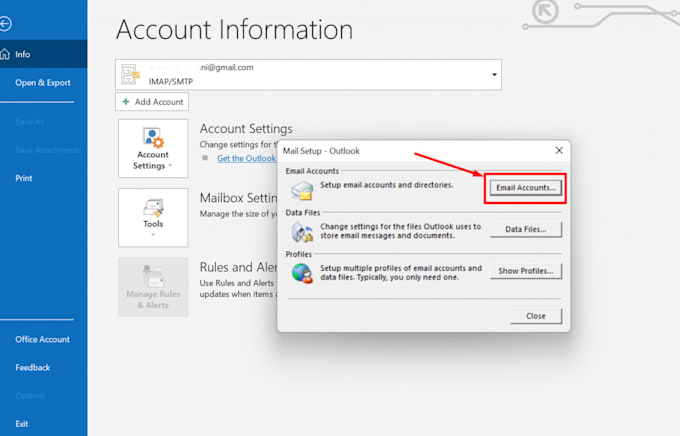Click 'Setup email accounts and directories.' text
The height and width of the screenshot is (436, 680).
point(387,185)
